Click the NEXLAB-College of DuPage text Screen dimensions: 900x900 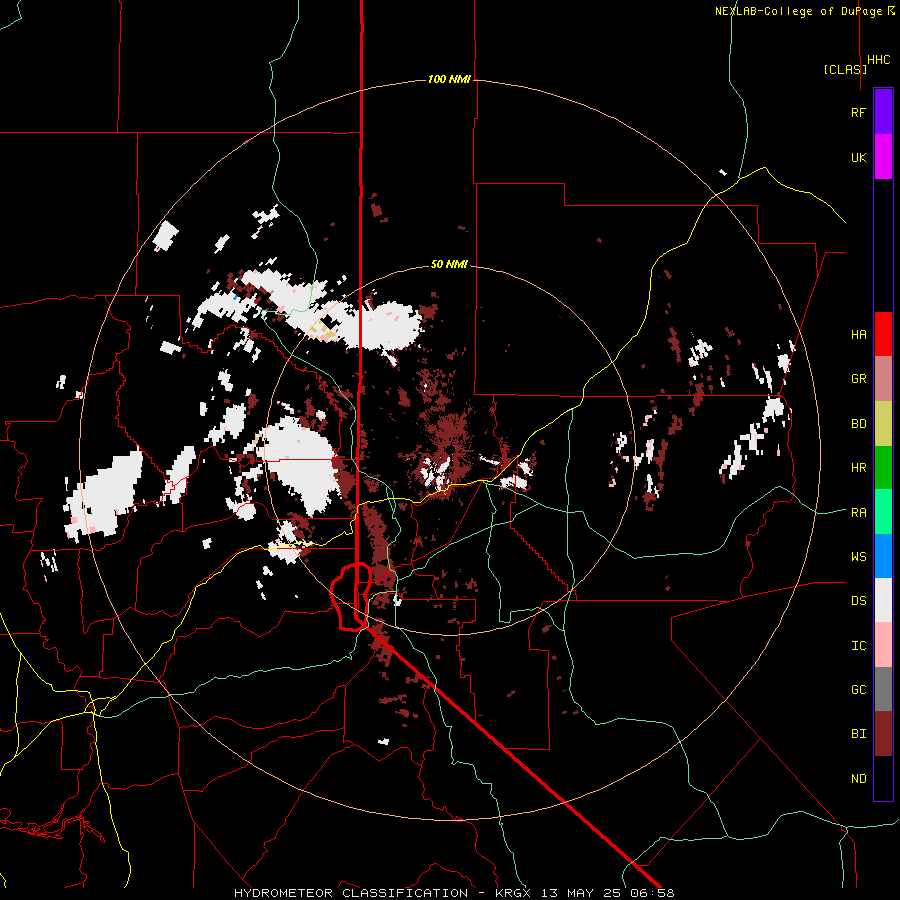pyautogui.click(x=798, y=11)
